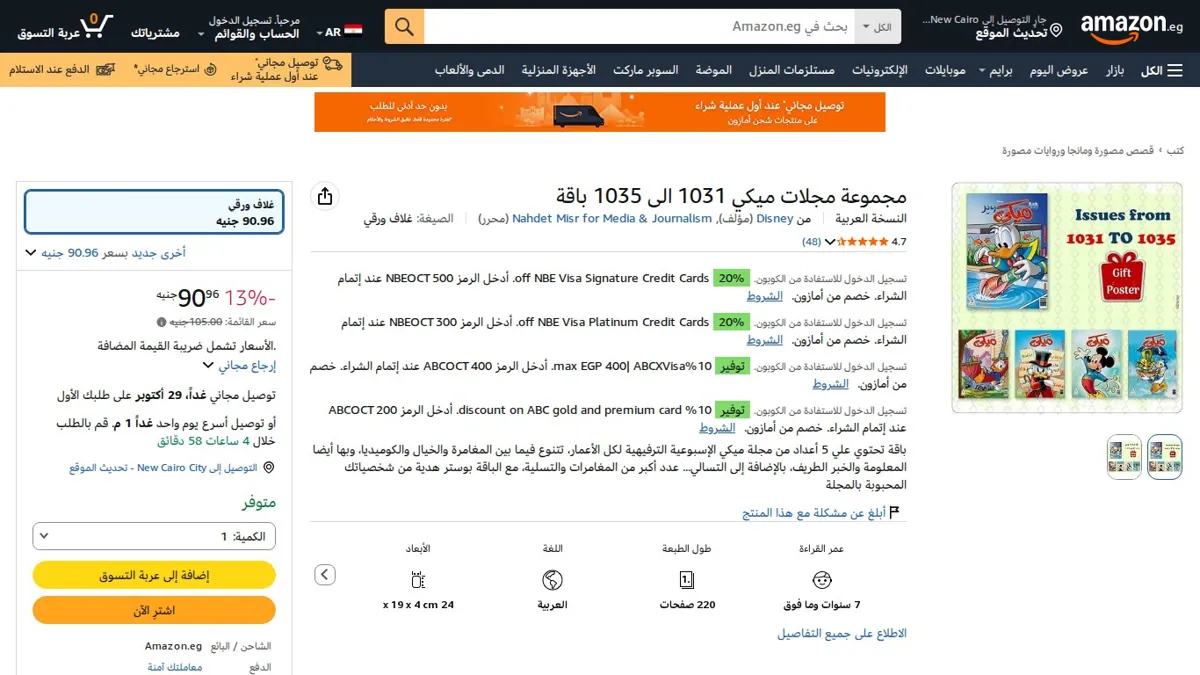Open the quantity dropdown
The image size is (1200, 675).
tap(154, 537)
